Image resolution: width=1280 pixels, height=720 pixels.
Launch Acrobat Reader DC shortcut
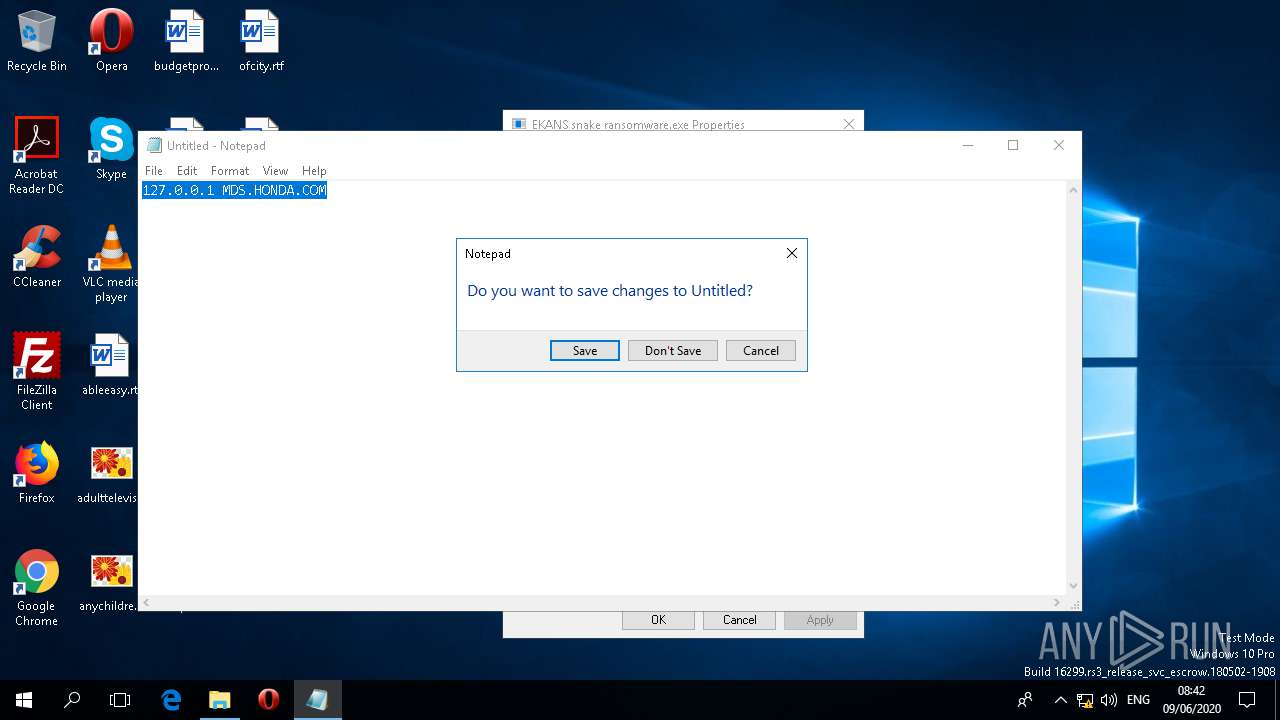[x=37, y=156]
